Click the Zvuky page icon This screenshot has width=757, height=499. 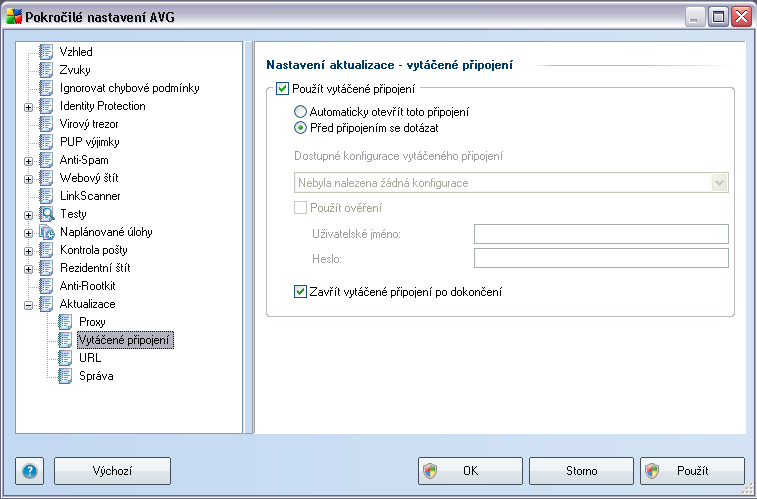pyautogui.click(x=46, y=70)
